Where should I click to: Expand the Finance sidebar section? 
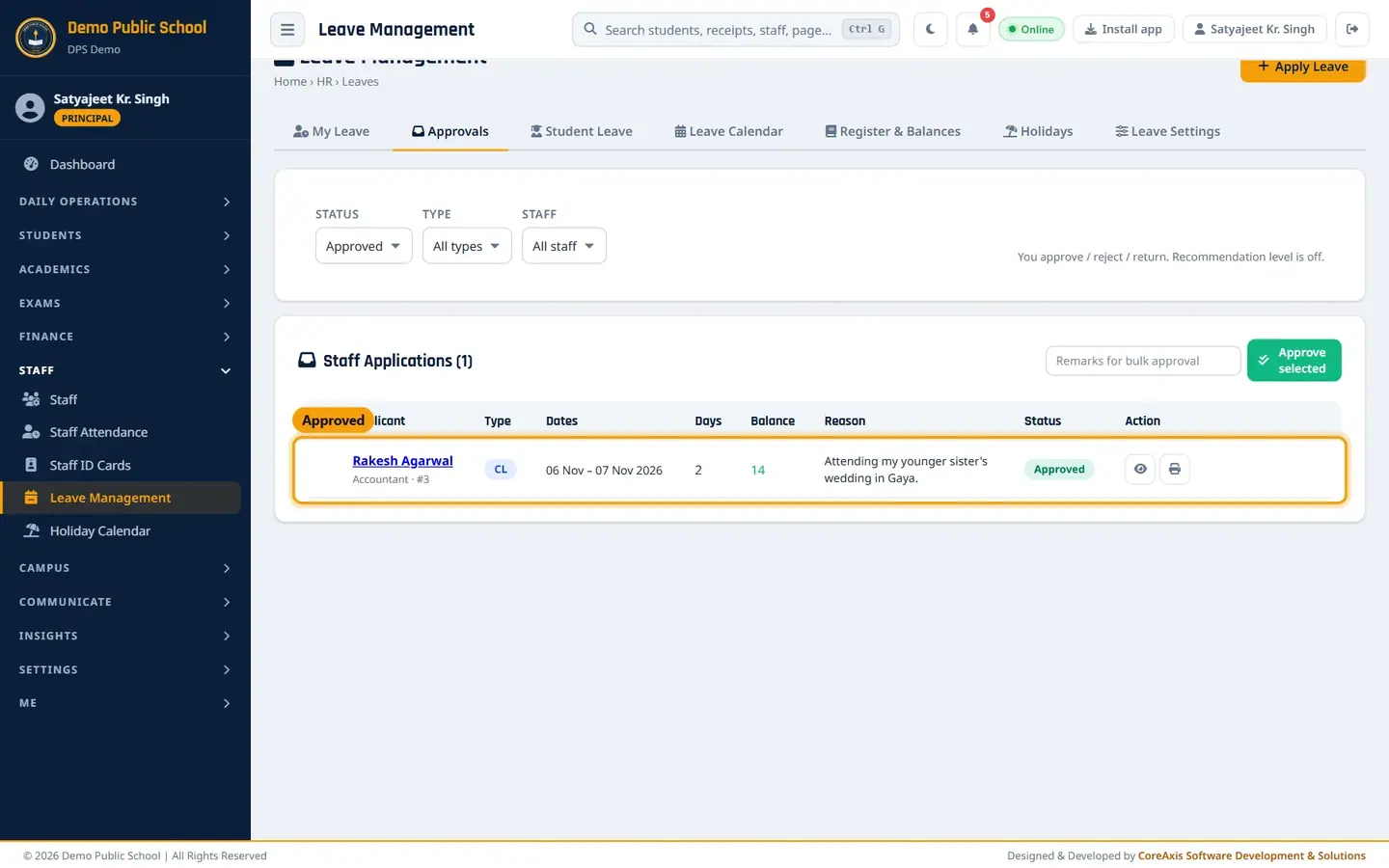pyautogui.click(x=125, y=337)
